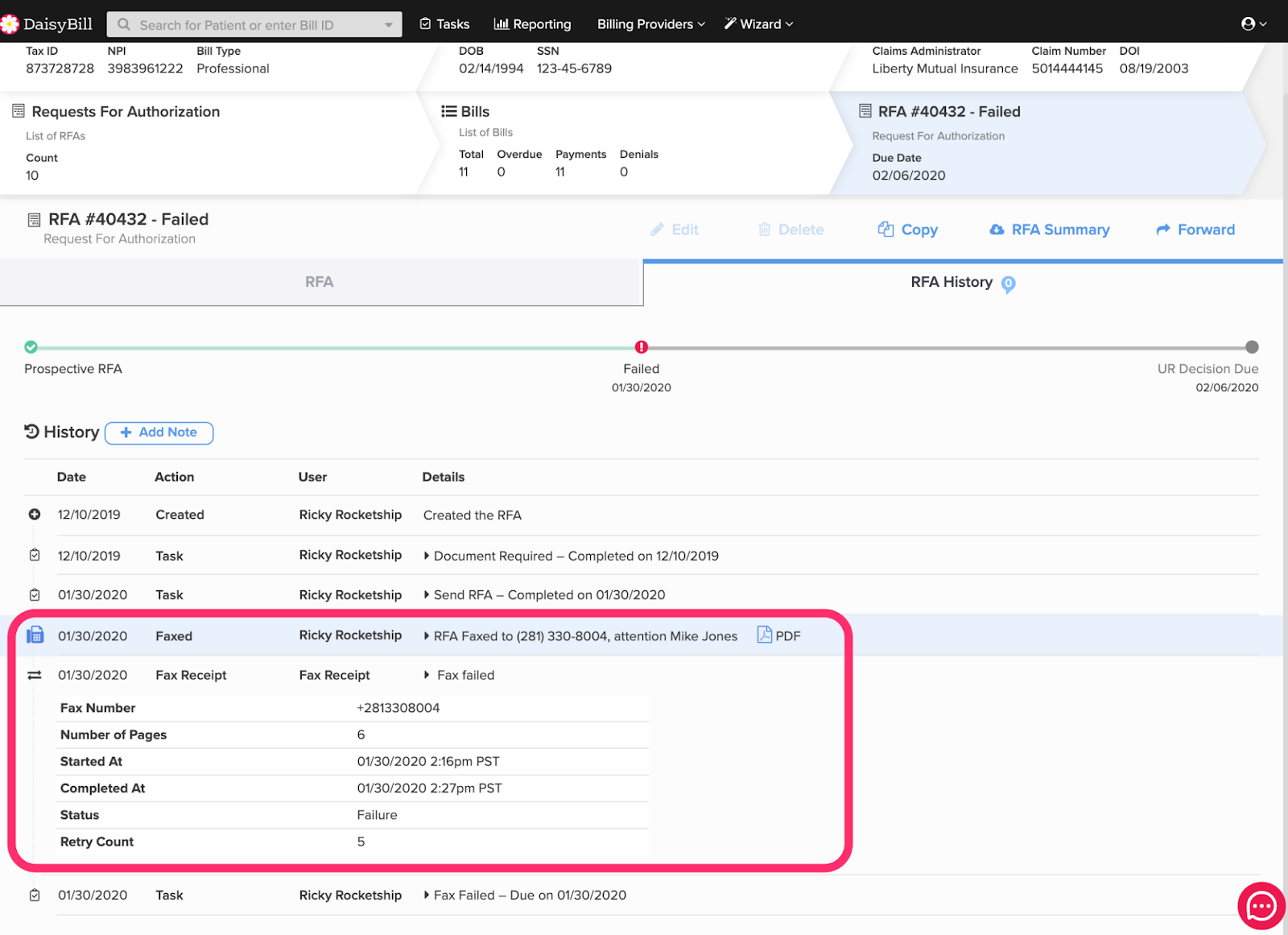The width and height of the screenshot is (1288, 935).
Task: Click the RFA #40432 - Failed breadcrumb
Action: click(949, 111)
